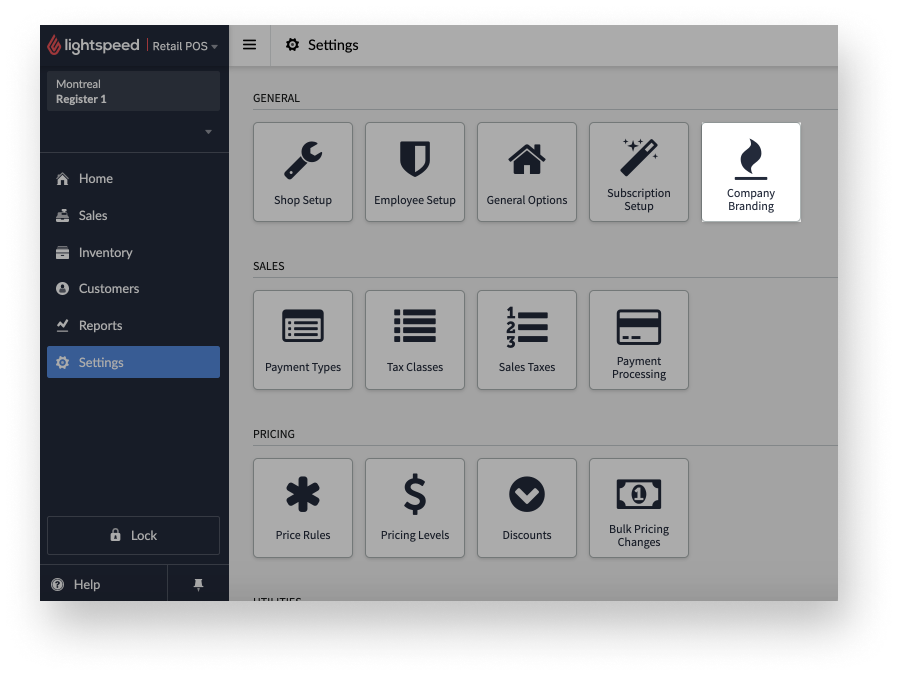Open the Pricing Levels dollar tile
The width and height of the screenshot is (898, 676).
click(x=415, y=508)
